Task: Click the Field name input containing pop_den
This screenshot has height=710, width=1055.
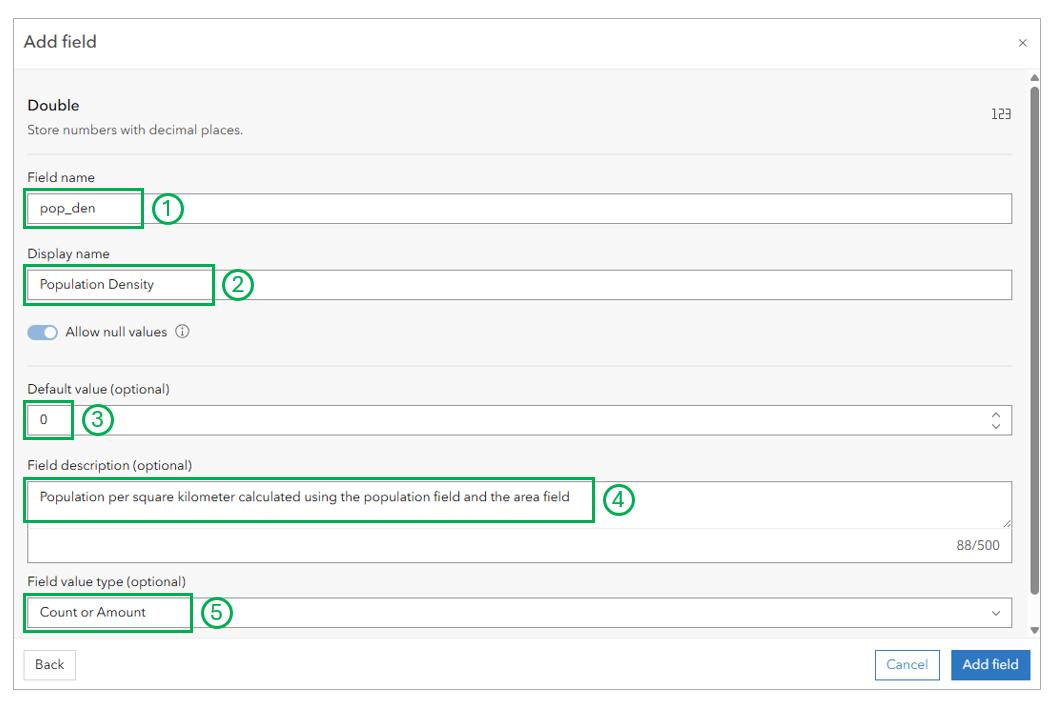Action: (x=519, y=209)
